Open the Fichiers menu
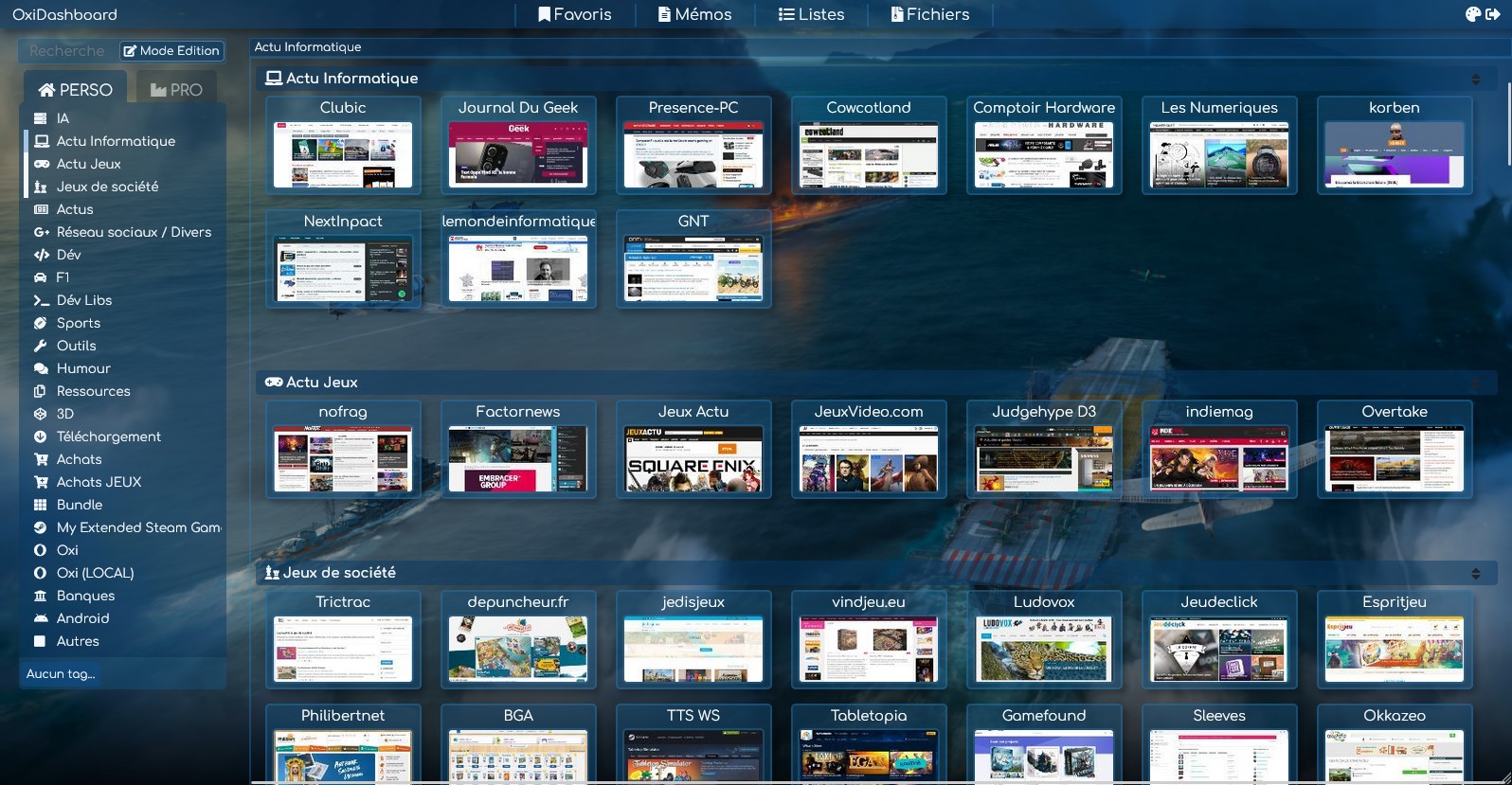Viewport: 1512px width, 785px height. tap(930, 14)
